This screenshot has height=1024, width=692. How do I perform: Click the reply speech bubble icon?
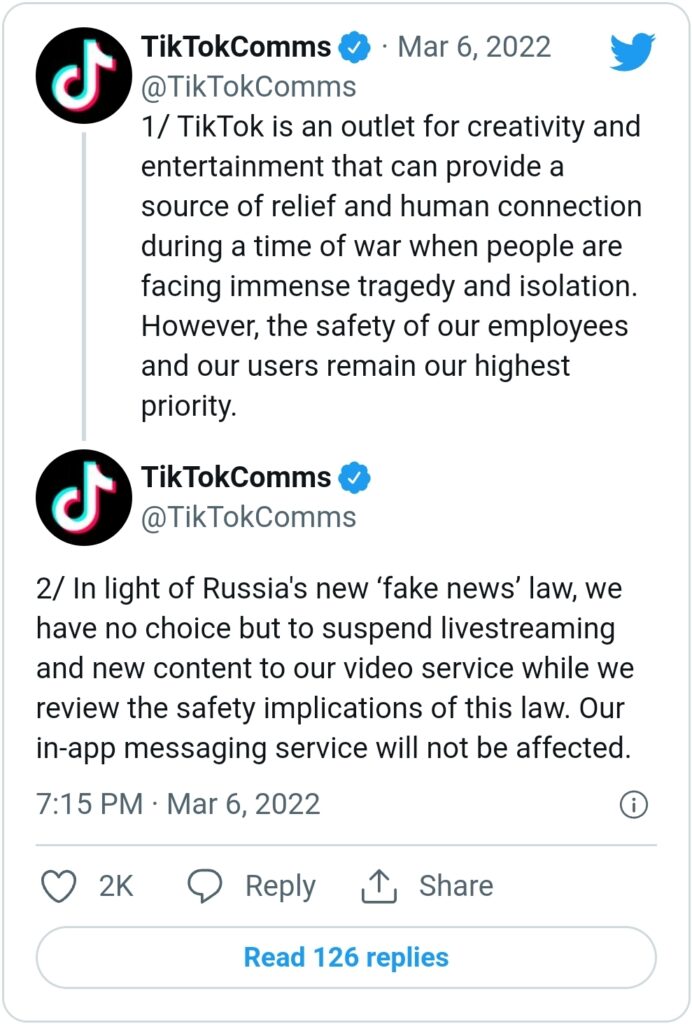tap(205, 886)
